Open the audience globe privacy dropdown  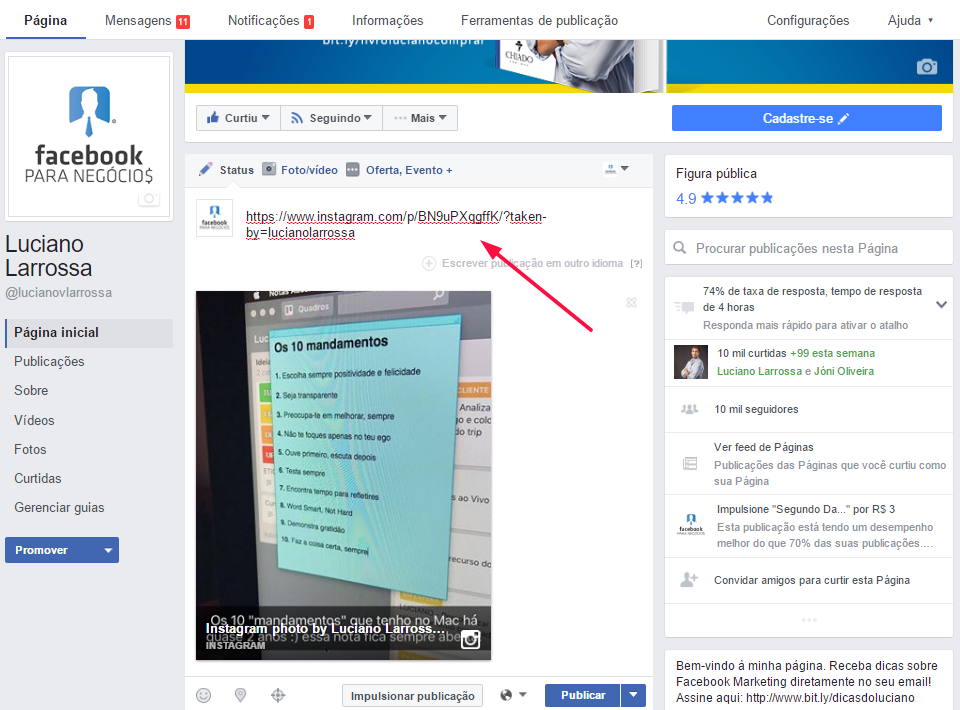click(513, 695)
